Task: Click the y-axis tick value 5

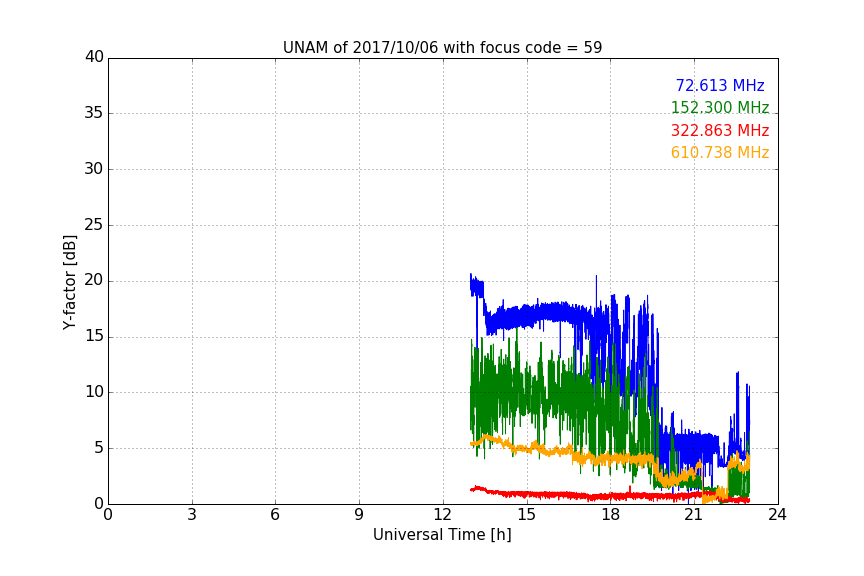Action: 99,448
